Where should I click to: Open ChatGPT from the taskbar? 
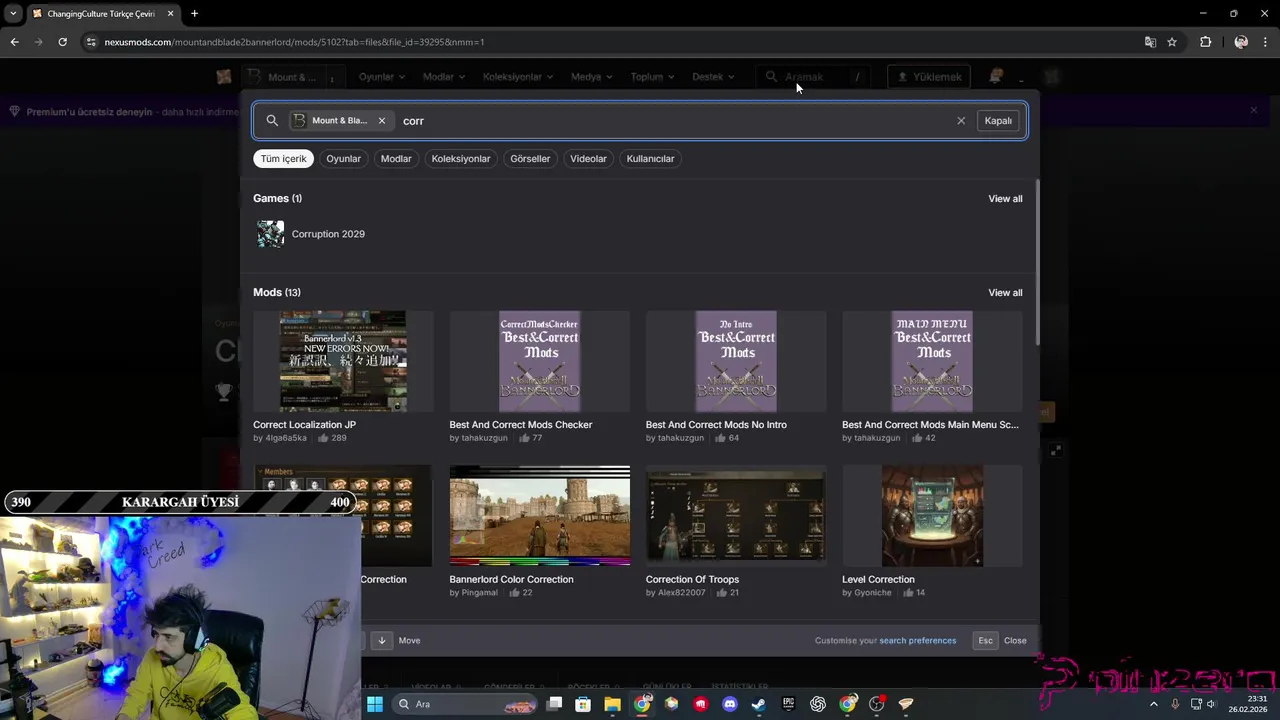(818, 704)
